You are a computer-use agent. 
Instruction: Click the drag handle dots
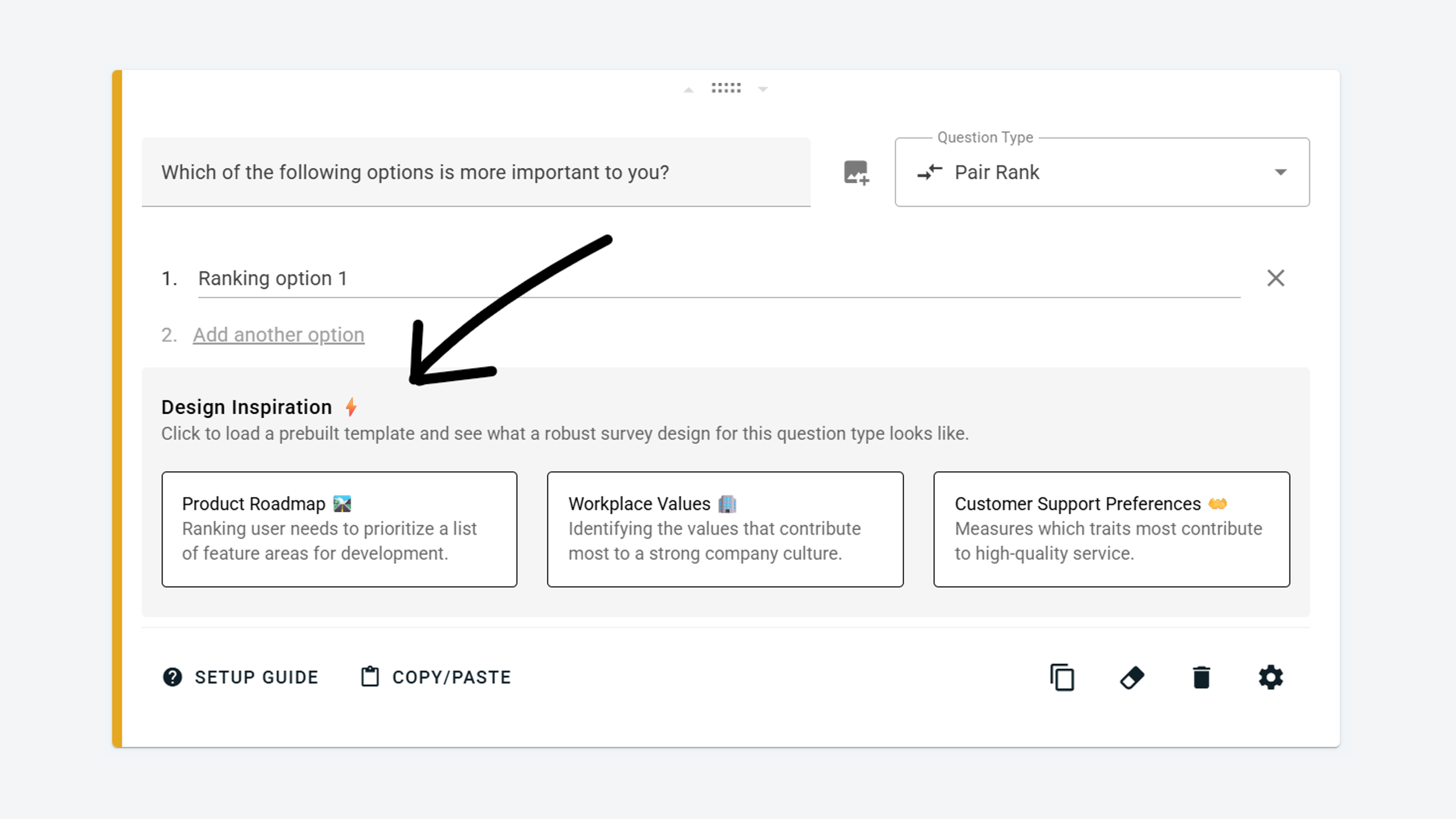click(726, 88)
